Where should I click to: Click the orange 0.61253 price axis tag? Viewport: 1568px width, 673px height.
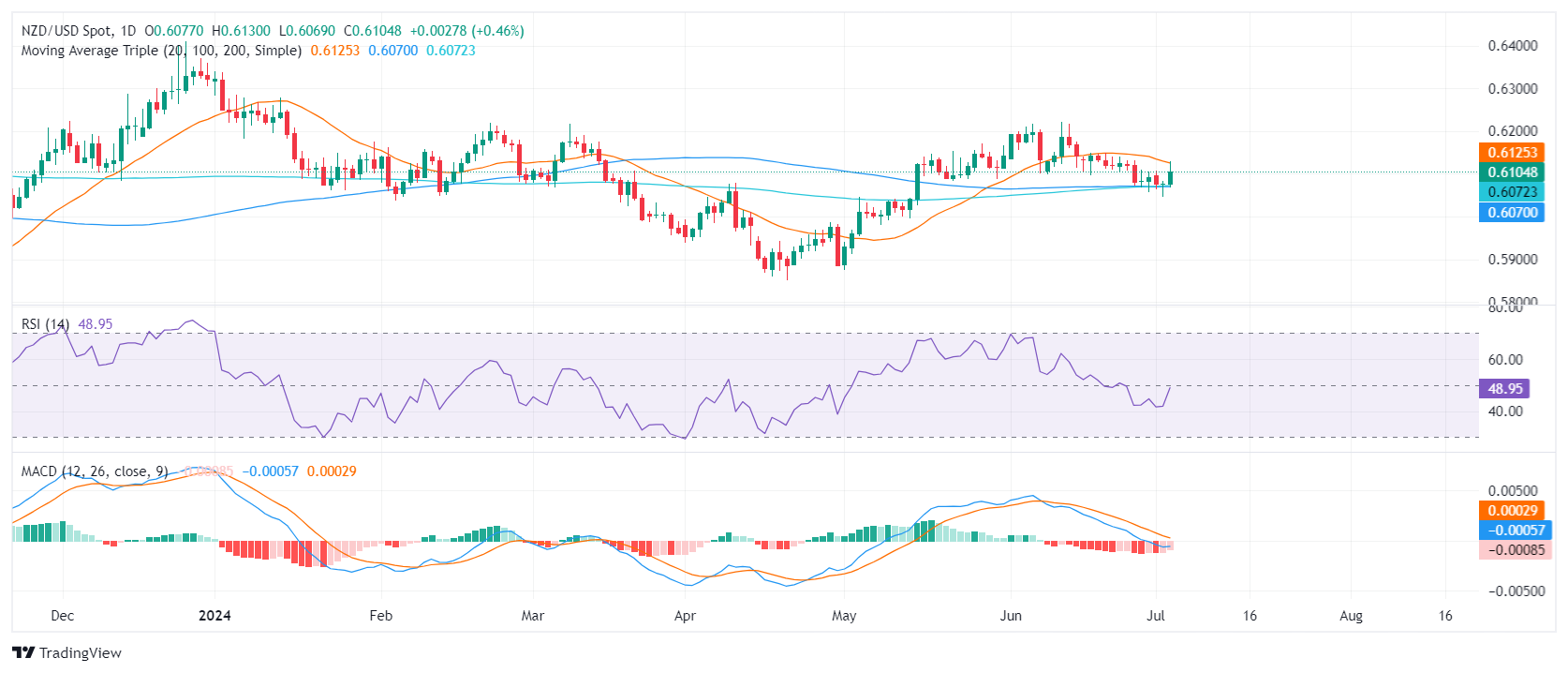(x=1512, y=153)
